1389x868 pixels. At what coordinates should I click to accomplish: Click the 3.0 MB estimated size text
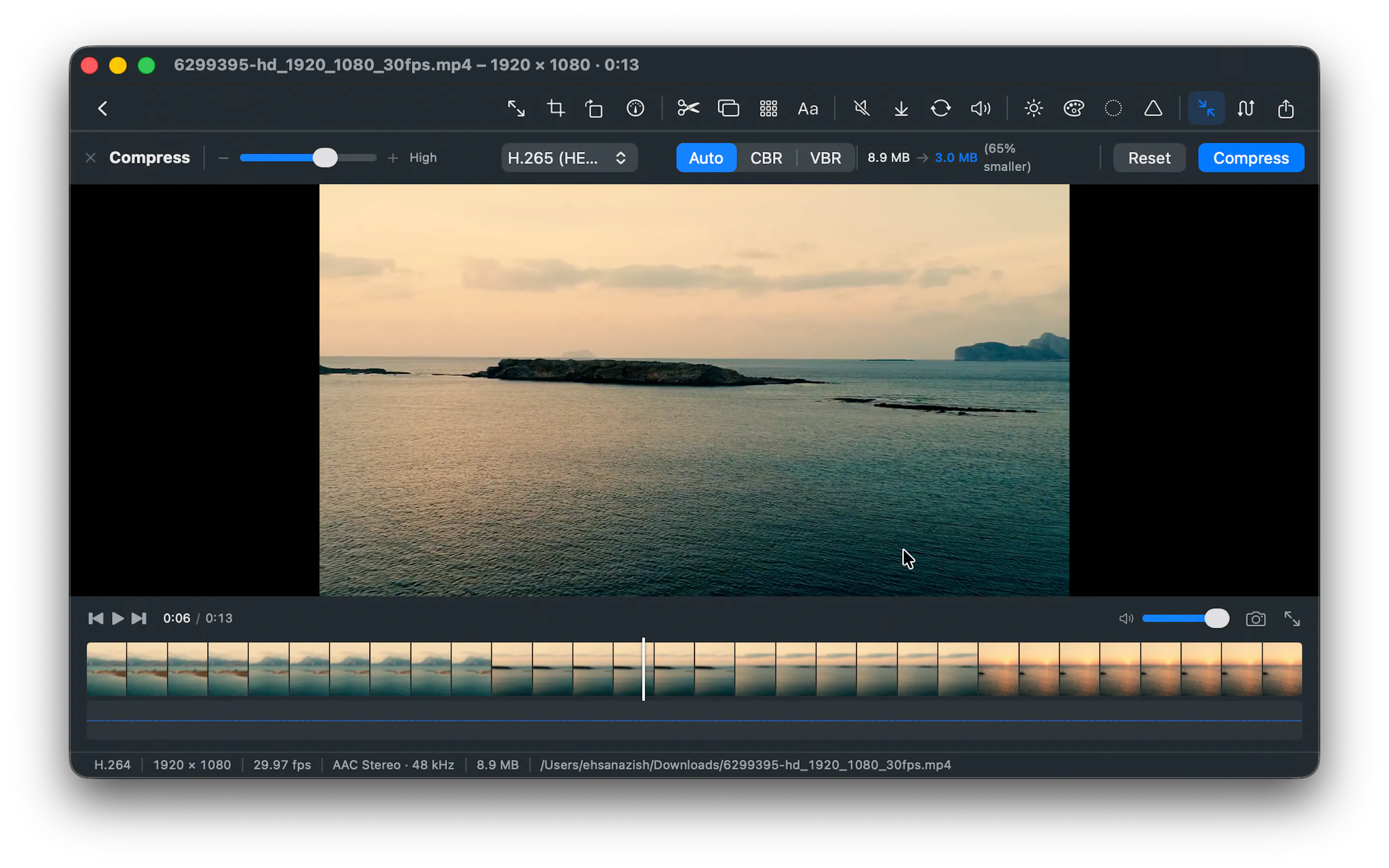pyautogui.click(x=955, y=158)
